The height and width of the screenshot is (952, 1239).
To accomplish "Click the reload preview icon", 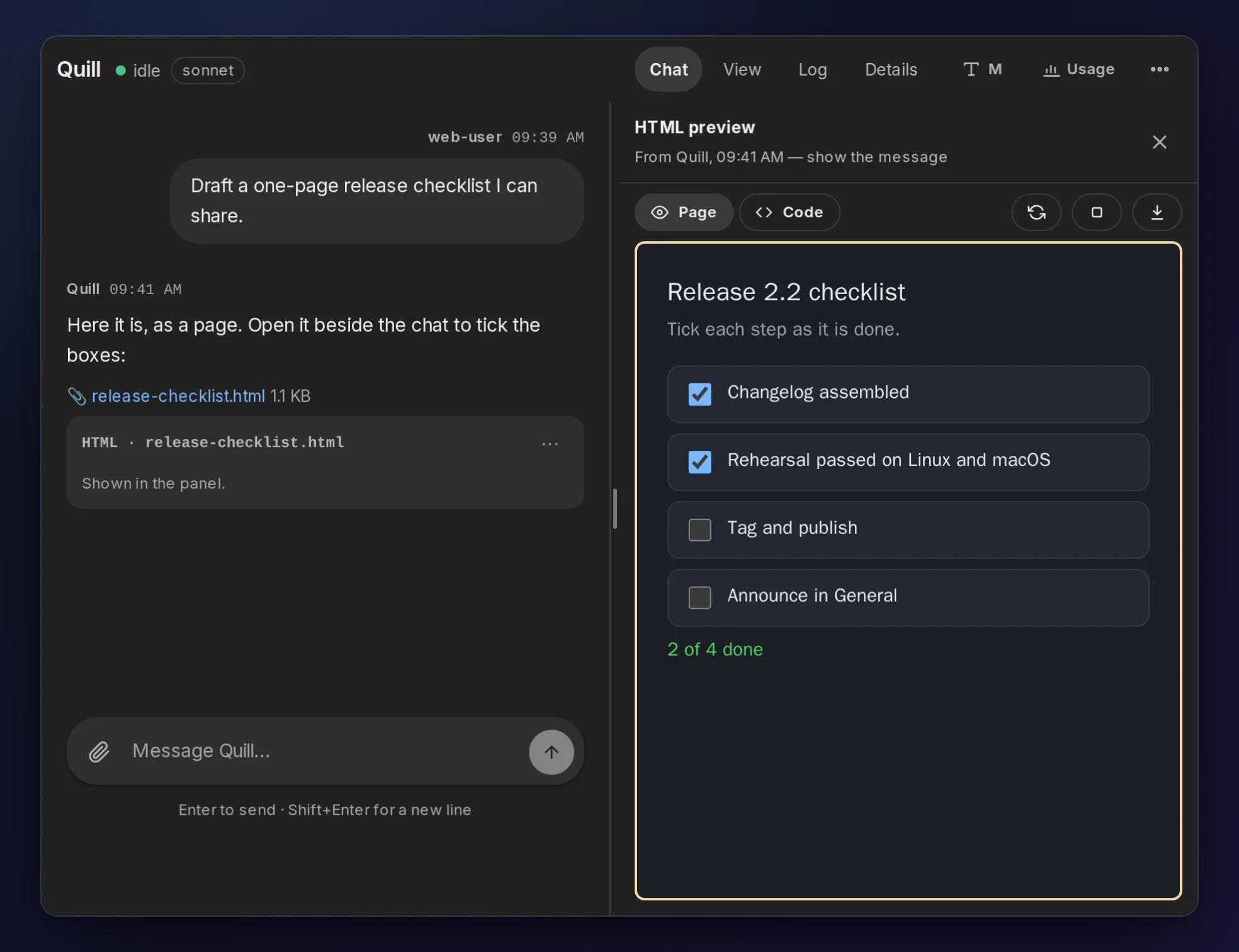I will click(x=1036, y=212).
